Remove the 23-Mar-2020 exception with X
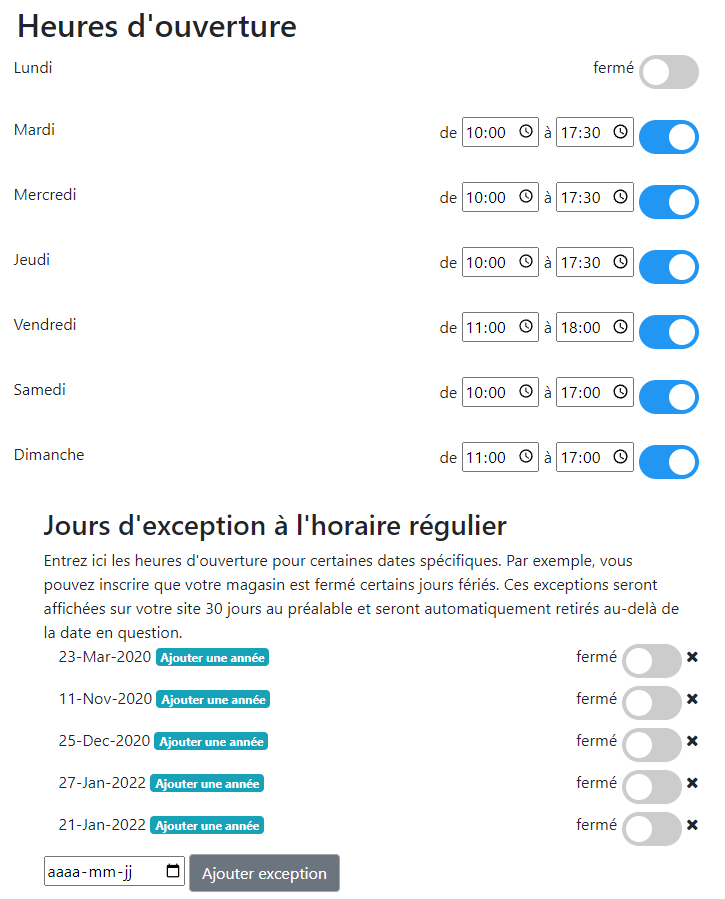This screenshot has height=899, width=725. point(692,657)
